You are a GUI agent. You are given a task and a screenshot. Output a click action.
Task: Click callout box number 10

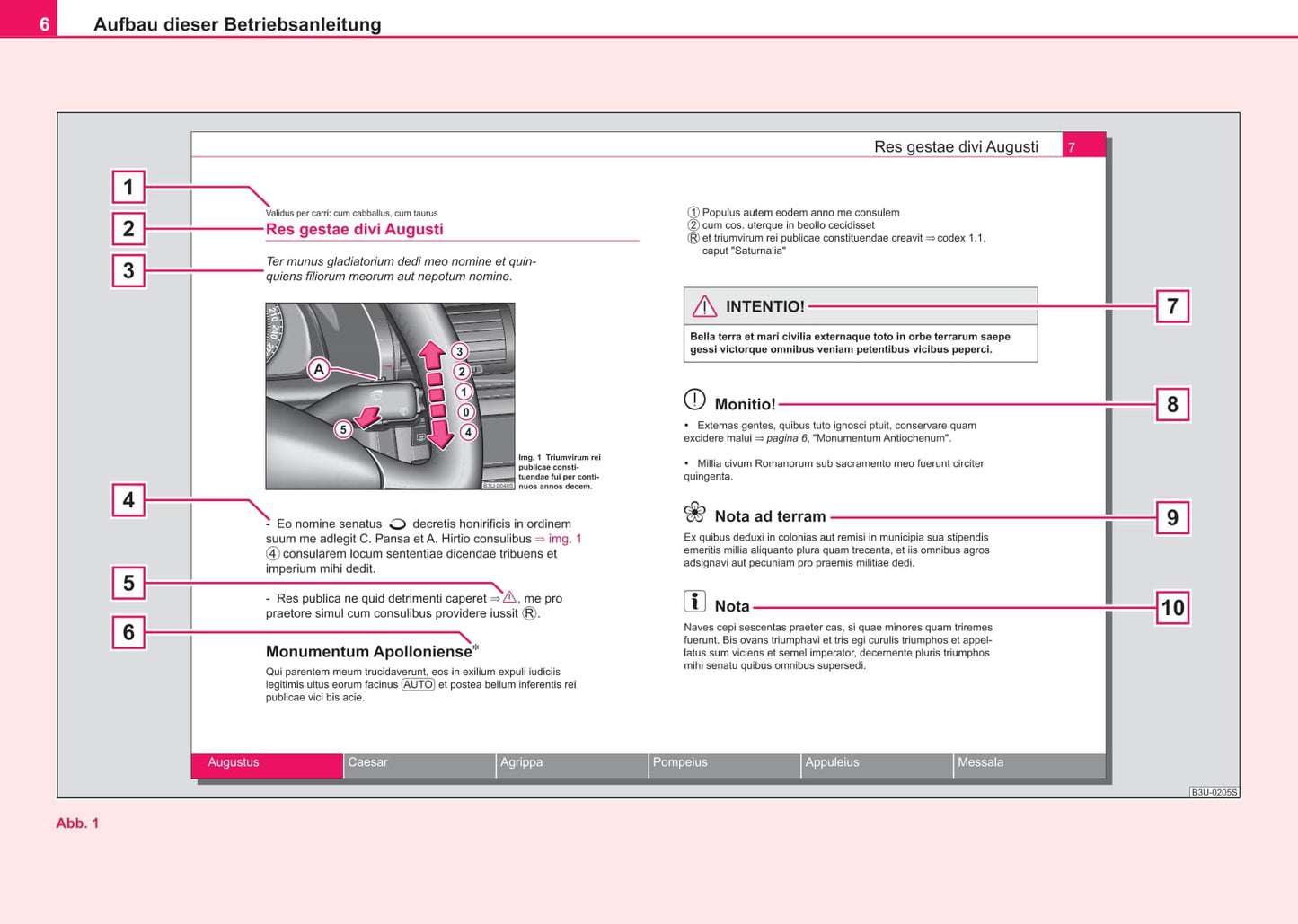coord(1173,606)
